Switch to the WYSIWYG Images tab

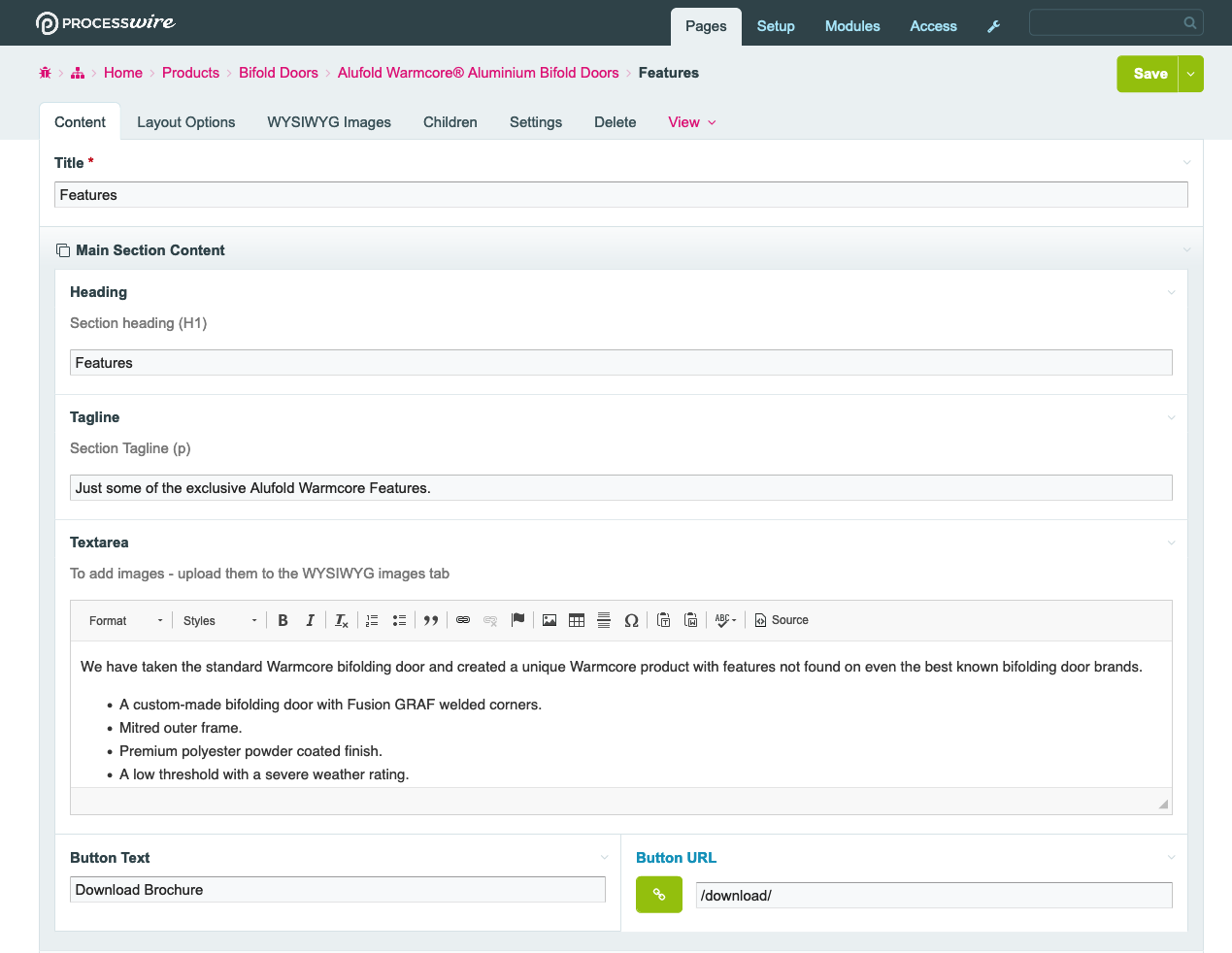pos(328,122)
